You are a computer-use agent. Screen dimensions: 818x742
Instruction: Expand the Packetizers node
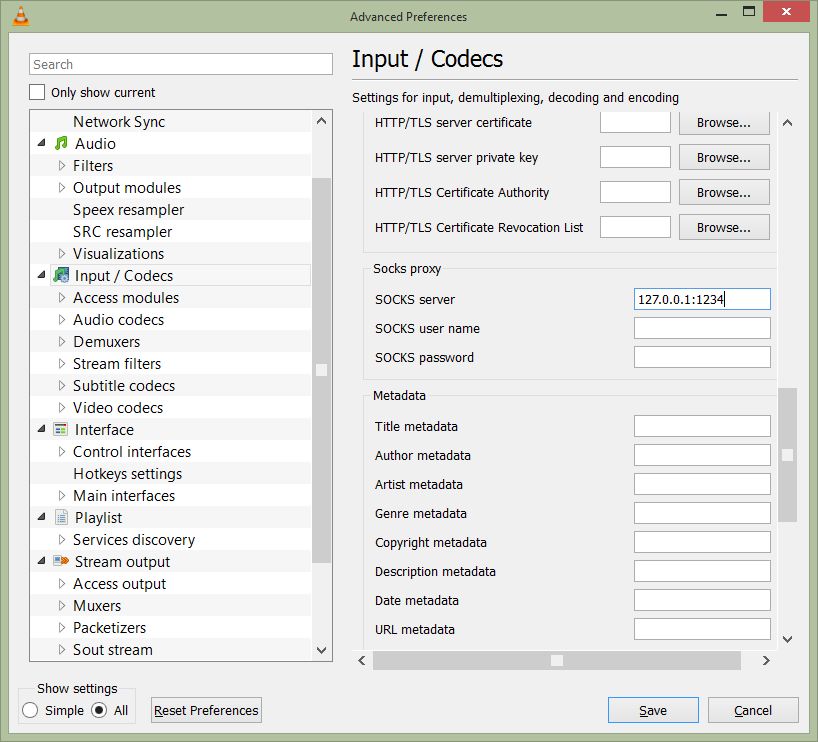point(62,627)
